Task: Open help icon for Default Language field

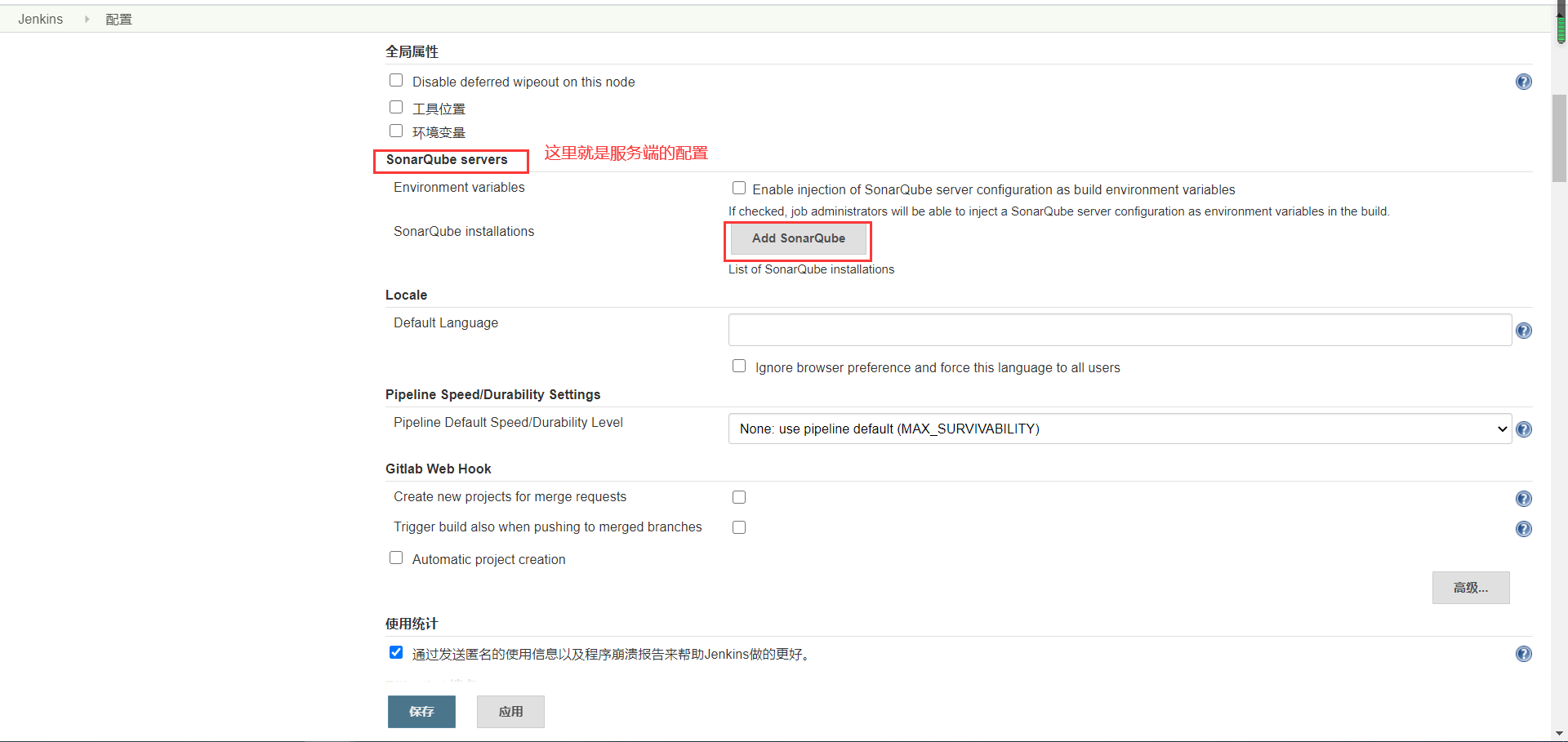Action: pos(1524,331)
